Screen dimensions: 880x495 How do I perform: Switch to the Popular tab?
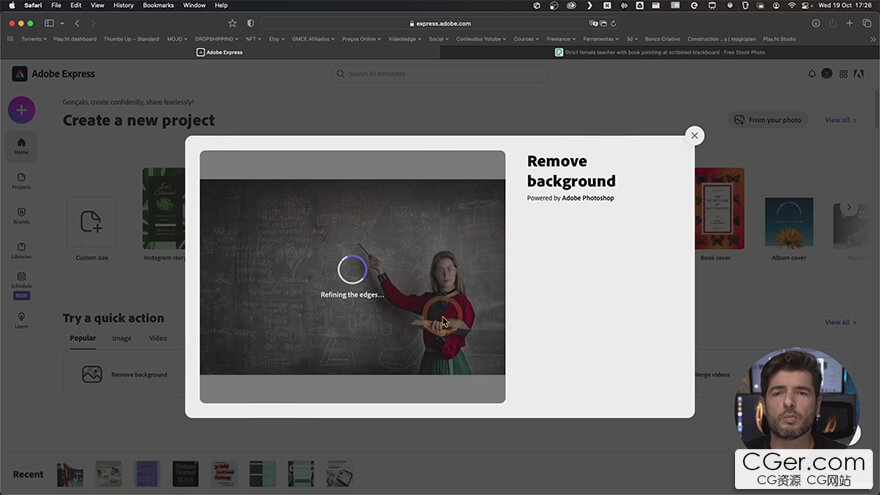82,338
